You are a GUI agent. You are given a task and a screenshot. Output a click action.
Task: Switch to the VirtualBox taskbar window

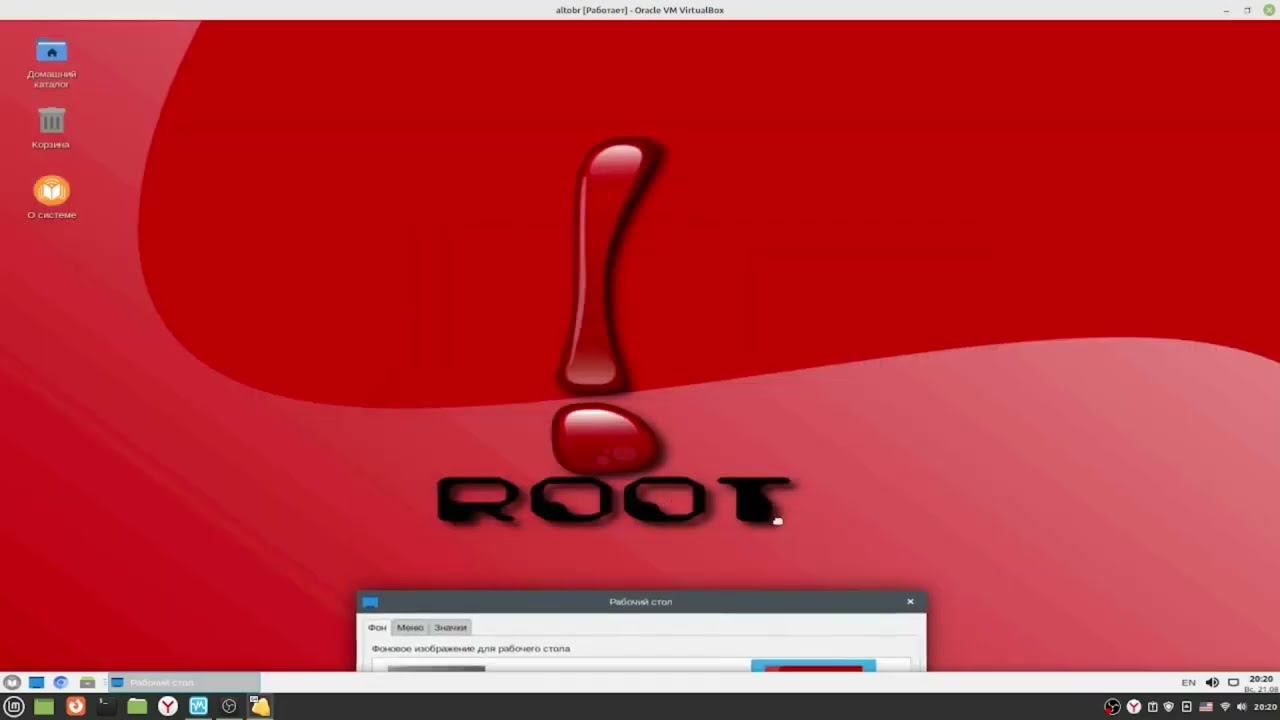[260, 706]
